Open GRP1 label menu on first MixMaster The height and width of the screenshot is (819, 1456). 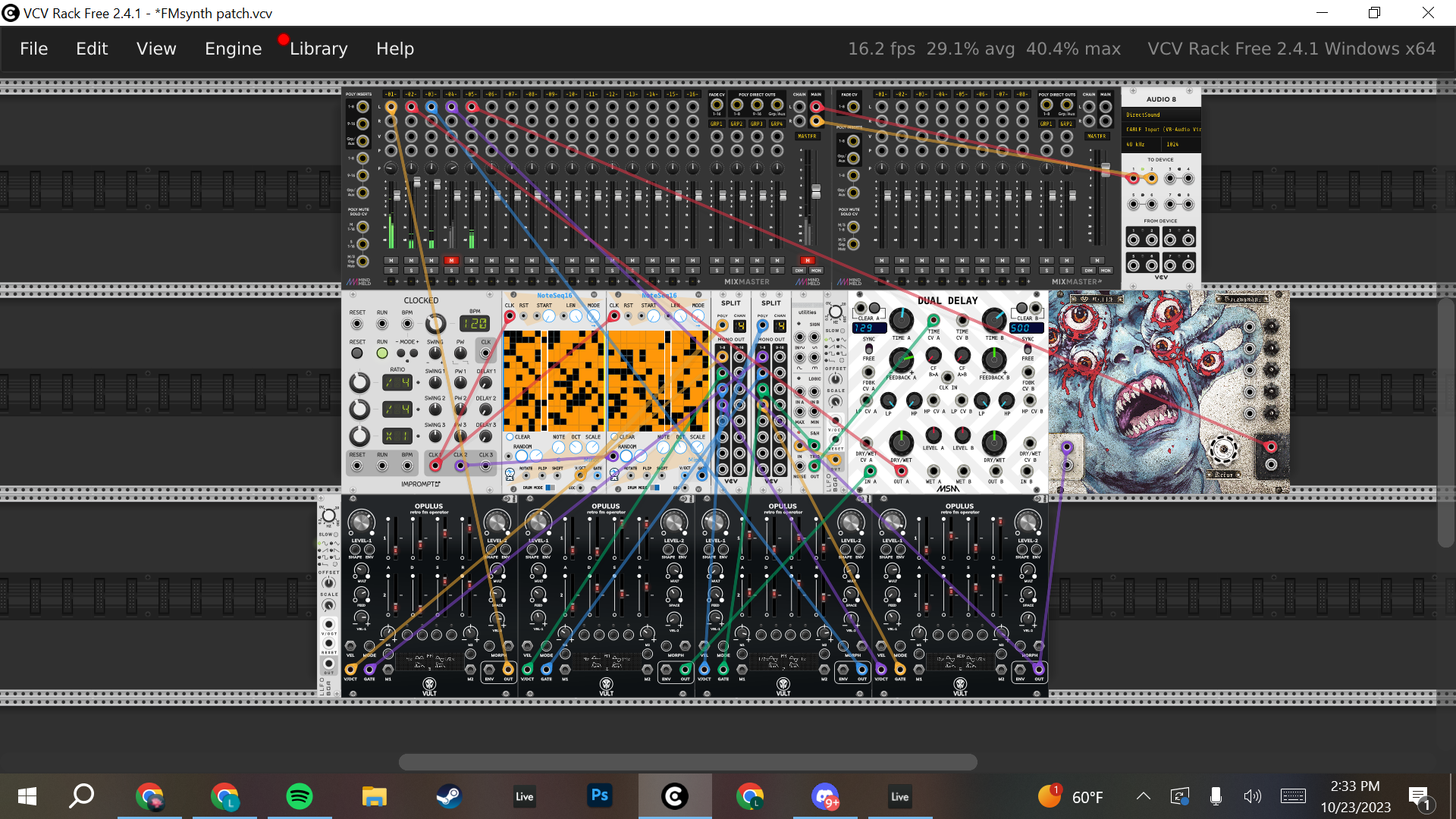[717, 124]
